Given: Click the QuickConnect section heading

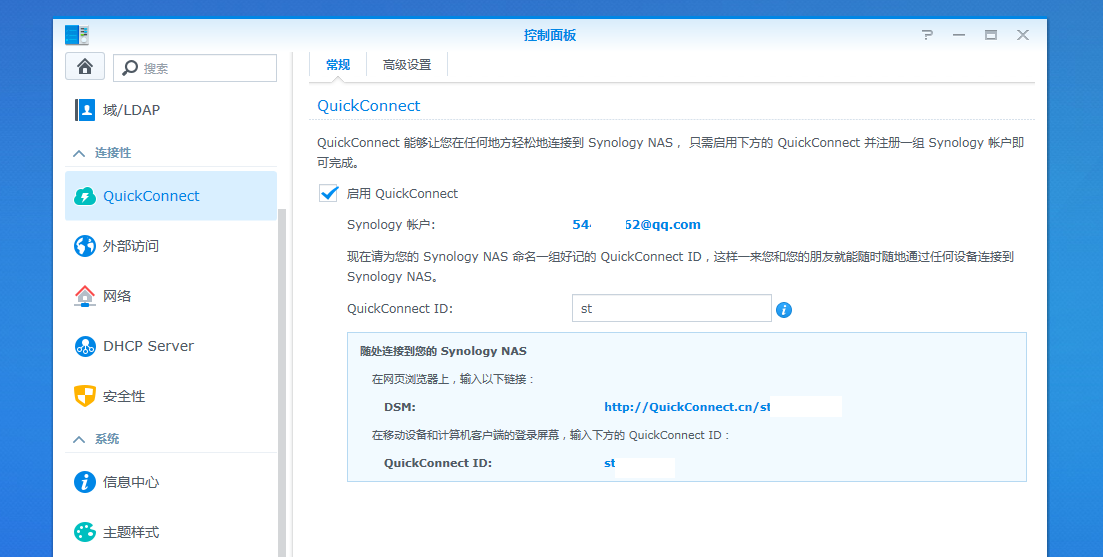Looking at the screenshot, I should (x=369, y=105).
